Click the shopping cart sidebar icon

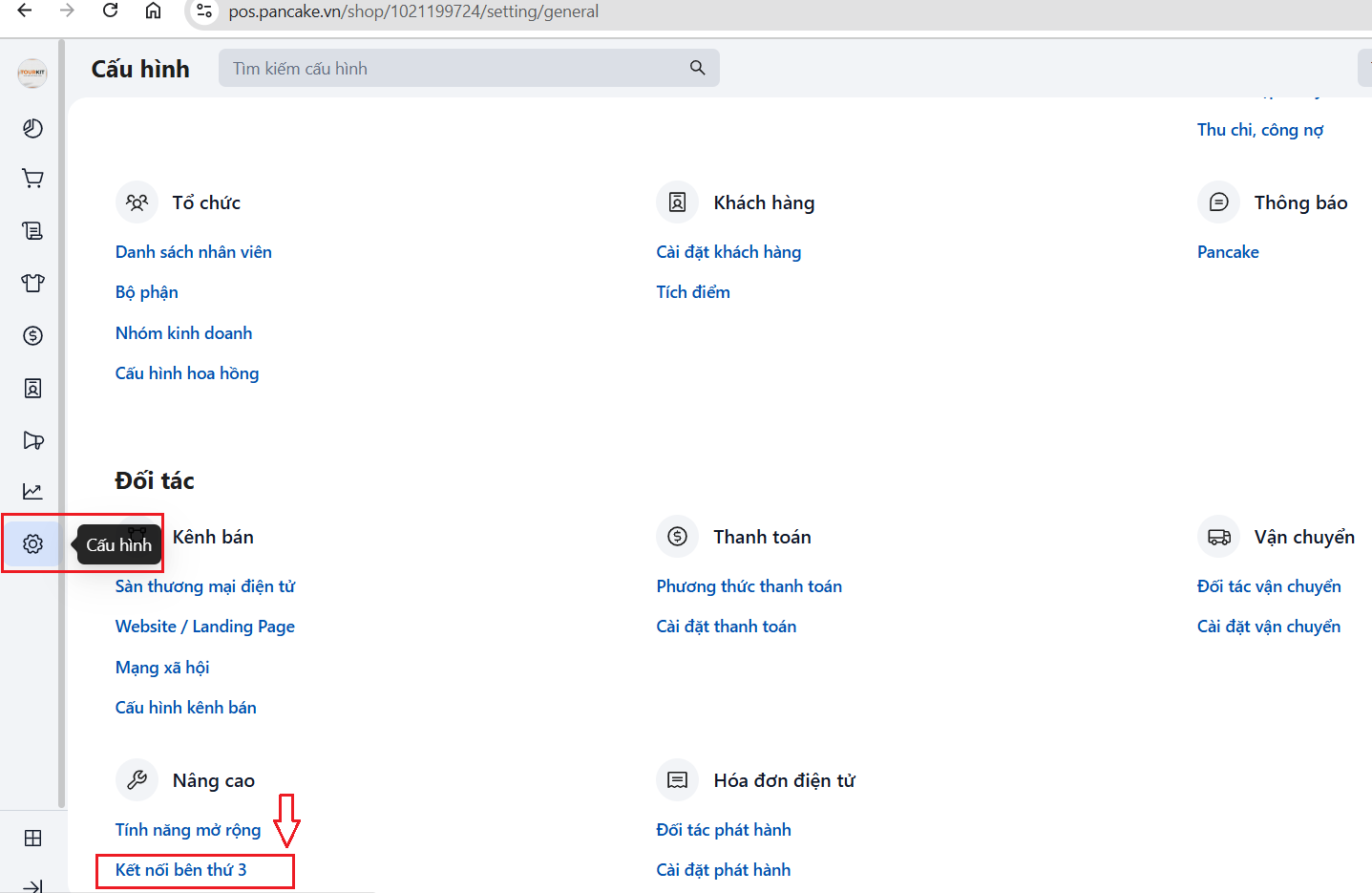[x=32, y=179]
